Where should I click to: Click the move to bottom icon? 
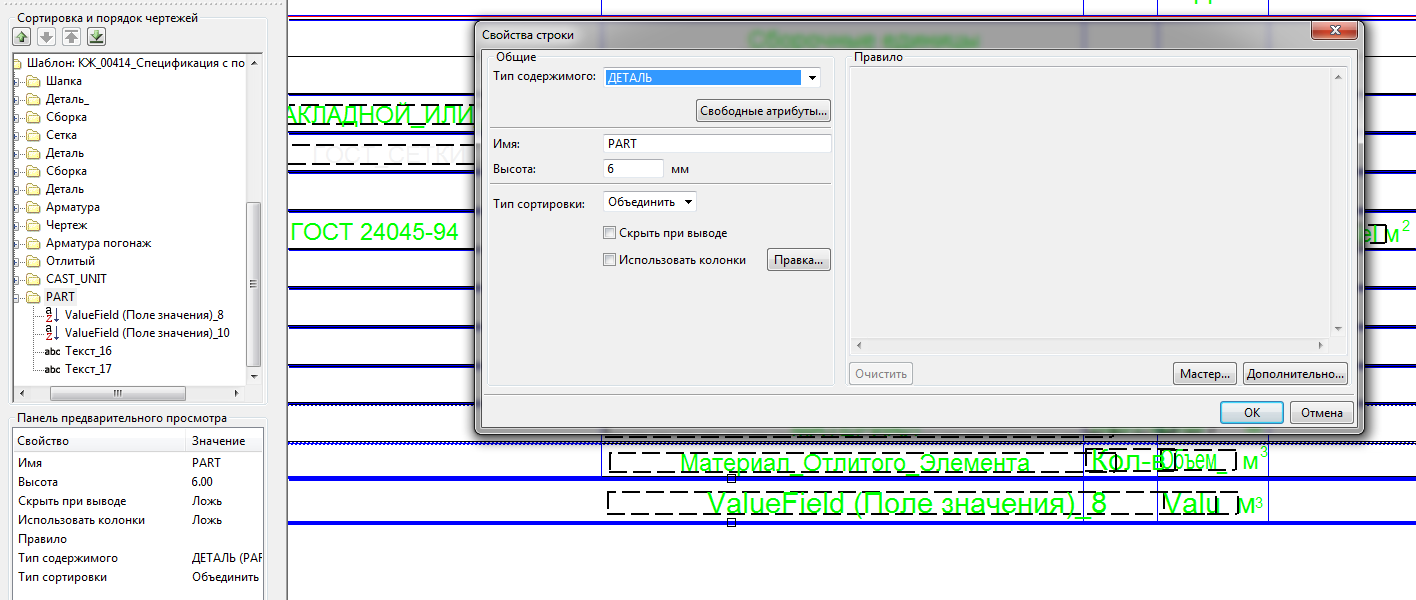tap(96, 37)
